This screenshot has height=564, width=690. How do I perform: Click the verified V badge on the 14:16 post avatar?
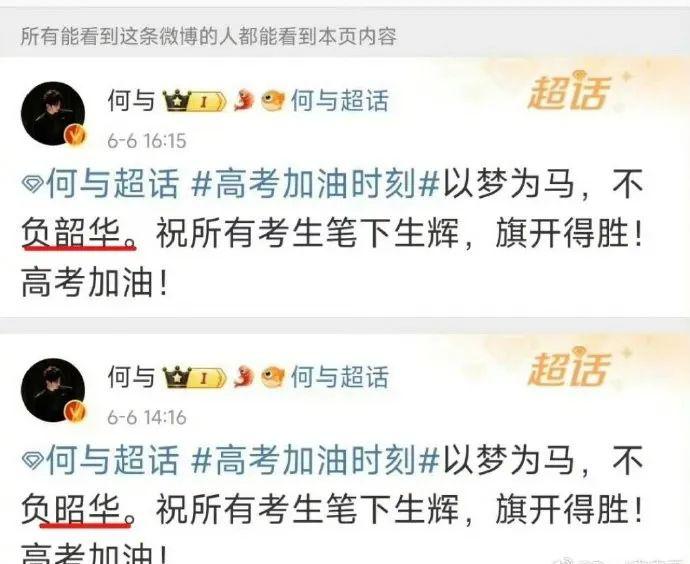[x=75, y=413]
